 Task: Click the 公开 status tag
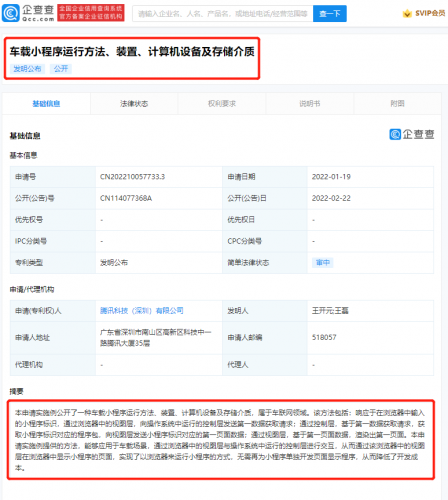(x=61, y=69)
